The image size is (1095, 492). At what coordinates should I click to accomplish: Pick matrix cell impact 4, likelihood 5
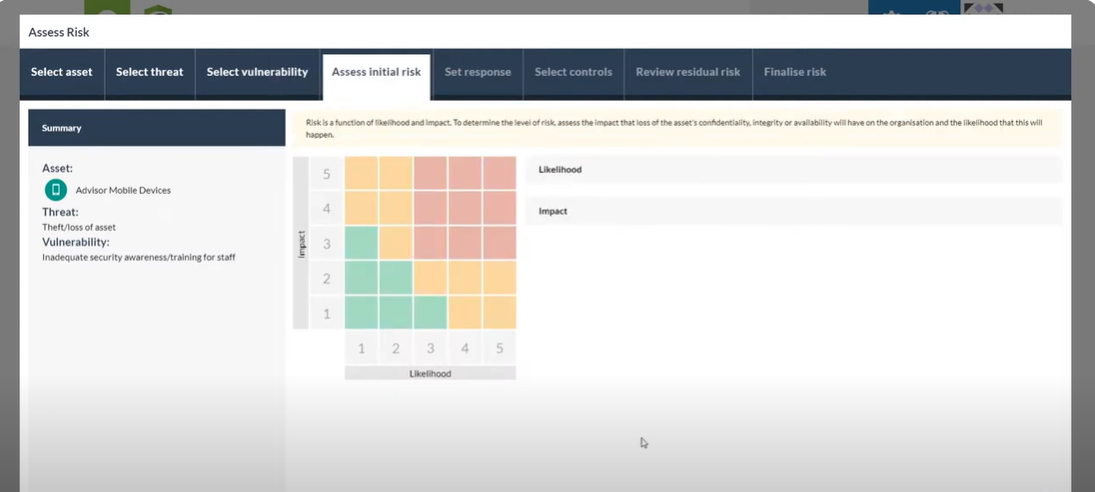[x=499, y=208]
